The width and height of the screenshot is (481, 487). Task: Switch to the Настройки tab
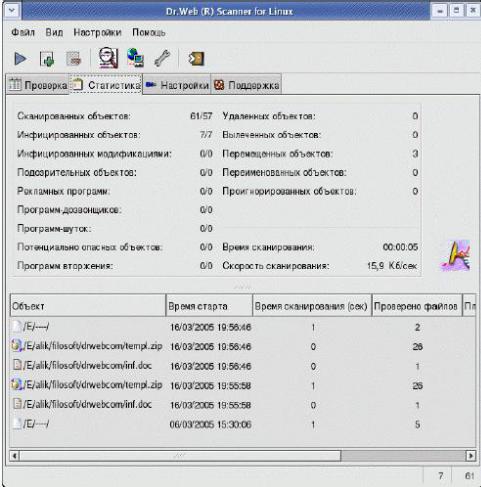(x=177, y=85)
